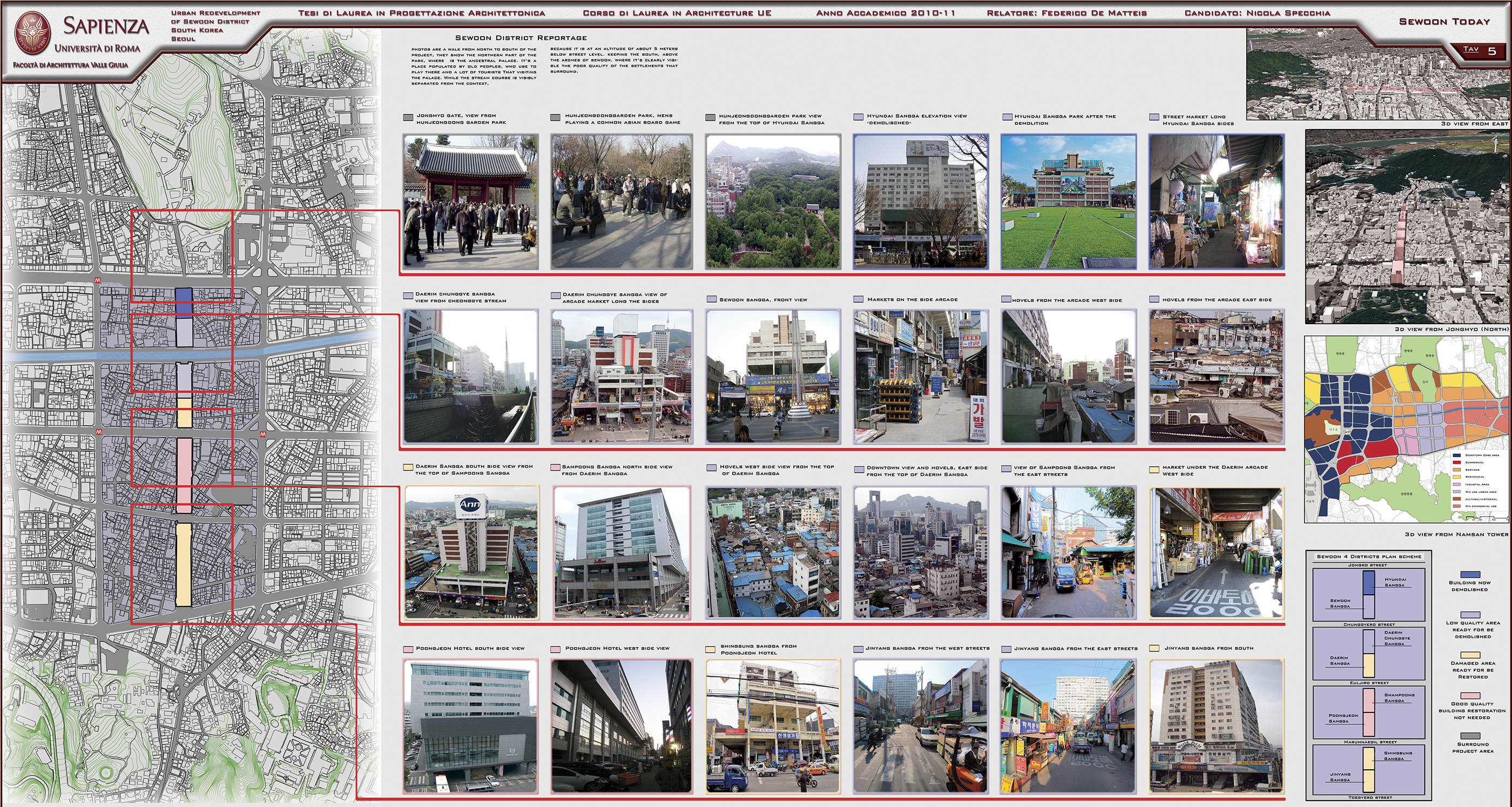1512x807 pixels.
Task: Click the Sapienza university seal emblem
Action: coord(33,33)
